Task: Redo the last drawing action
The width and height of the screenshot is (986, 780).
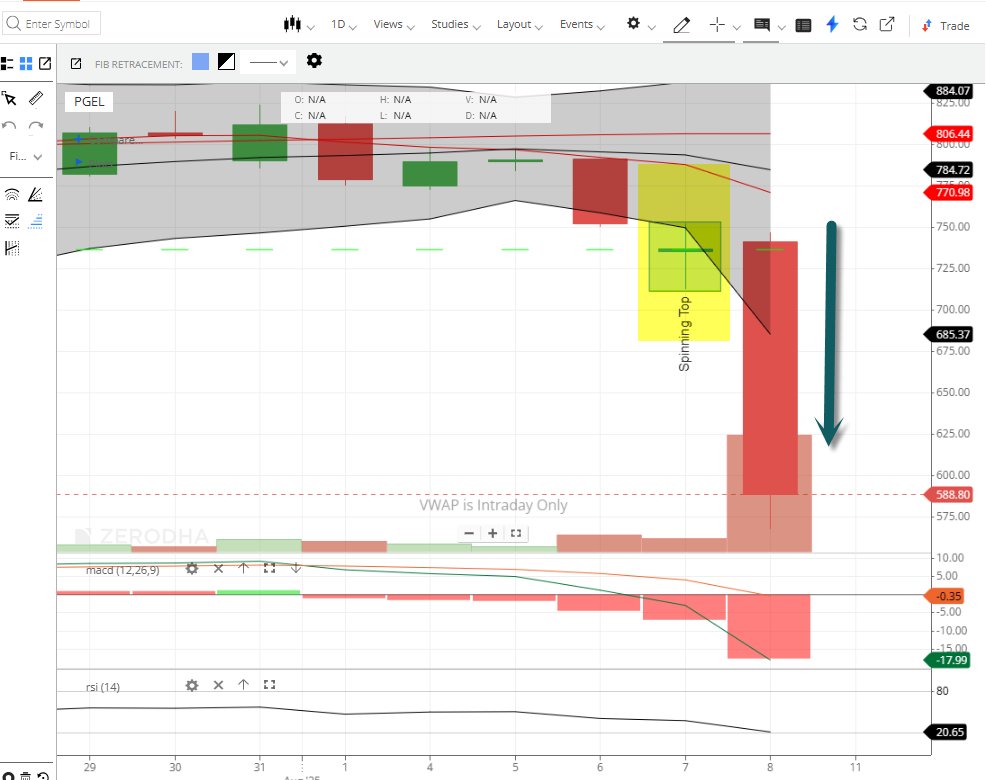Action: 36,126
